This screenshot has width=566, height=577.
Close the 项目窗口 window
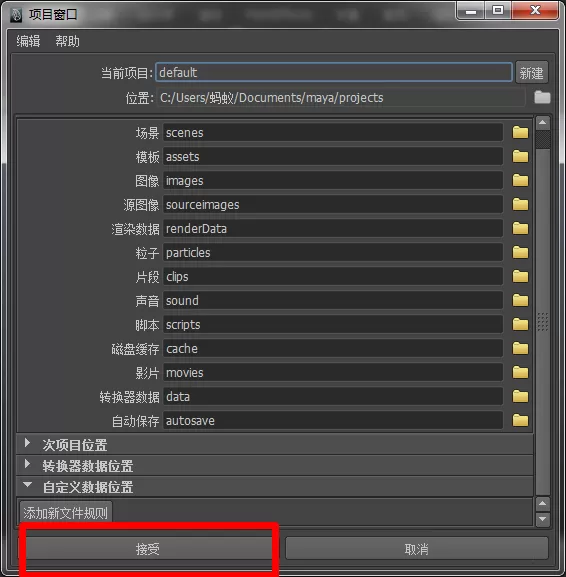click(535, 10)
